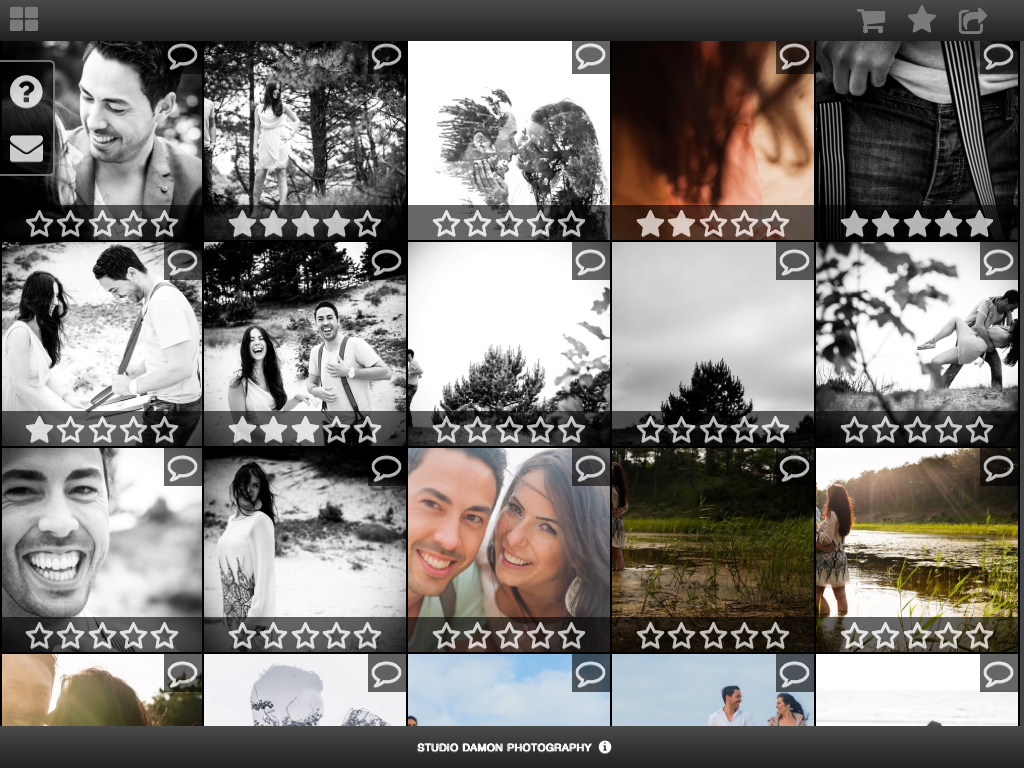
Task: Open comments for jeans and suspenders photo
Action: point(998,56)
